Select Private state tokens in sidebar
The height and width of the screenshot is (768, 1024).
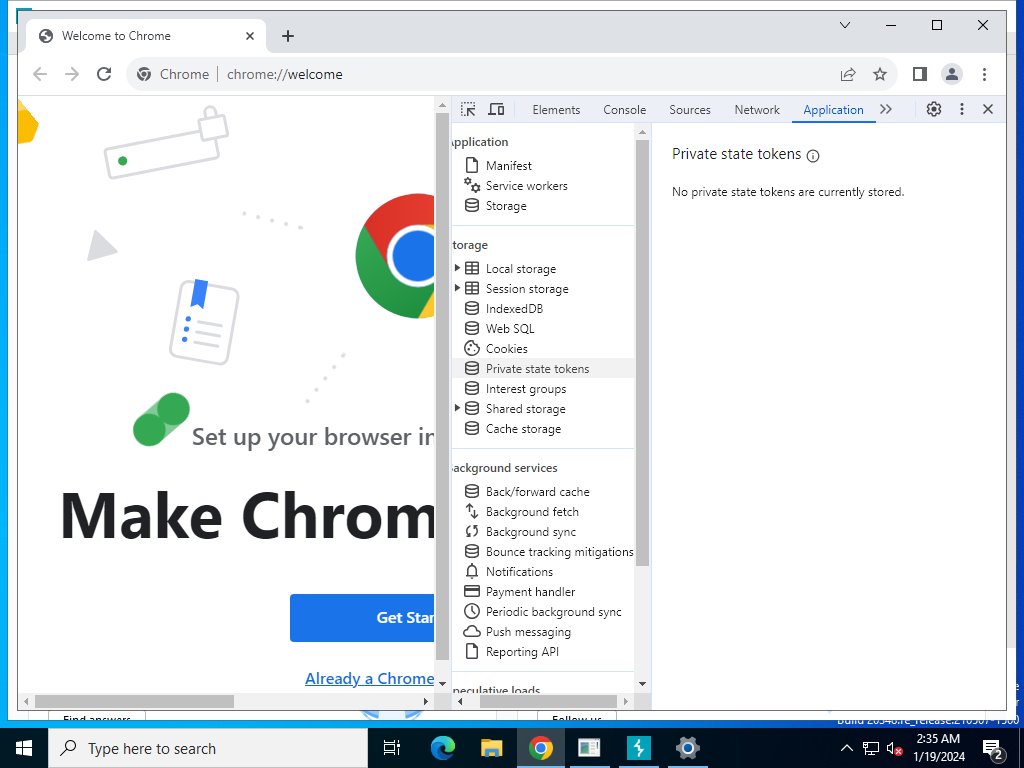(542, 368)
